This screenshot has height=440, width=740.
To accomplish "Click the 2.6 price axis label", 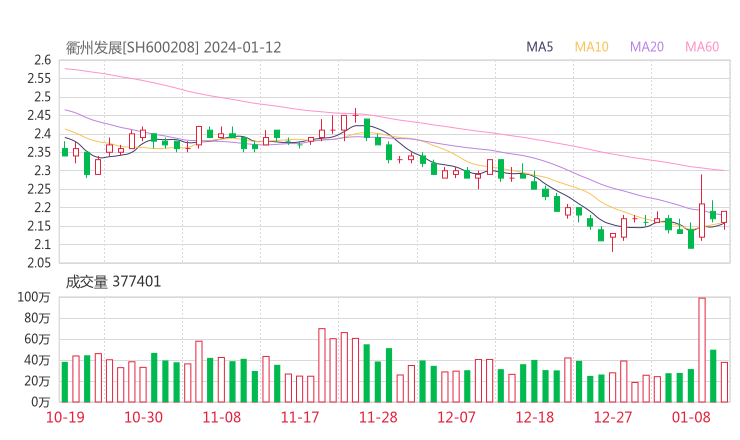I will (42, 60).
